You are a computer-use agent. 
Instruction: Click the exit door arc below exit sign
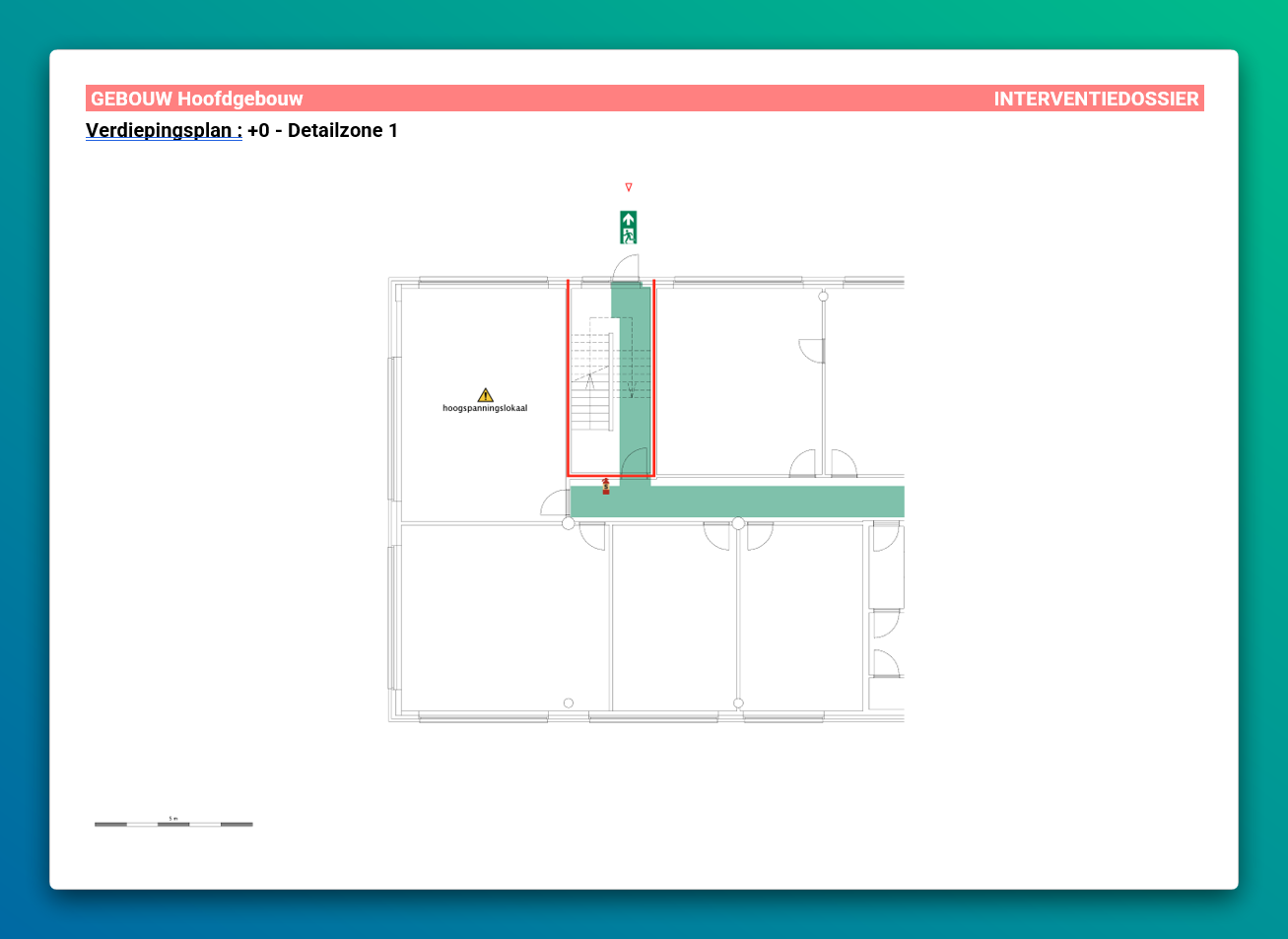[x=626, y=267]
